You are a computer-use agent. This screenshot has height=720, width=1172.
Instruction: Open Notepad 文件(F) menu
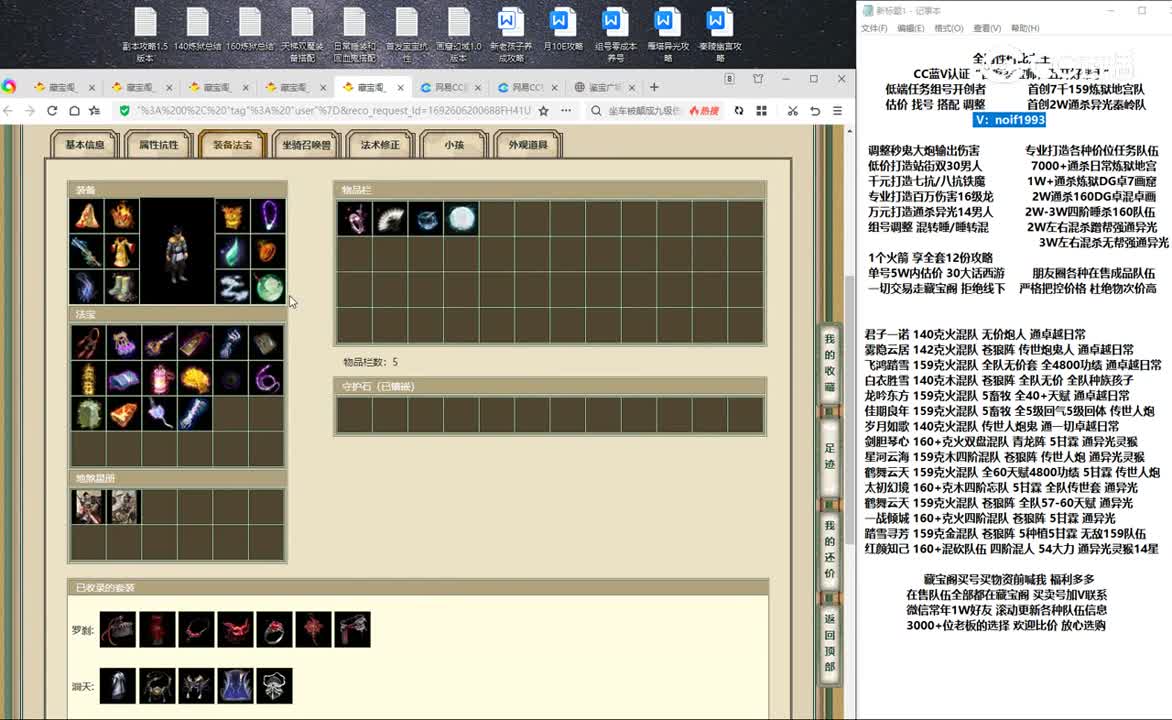(x=874, y=28)
